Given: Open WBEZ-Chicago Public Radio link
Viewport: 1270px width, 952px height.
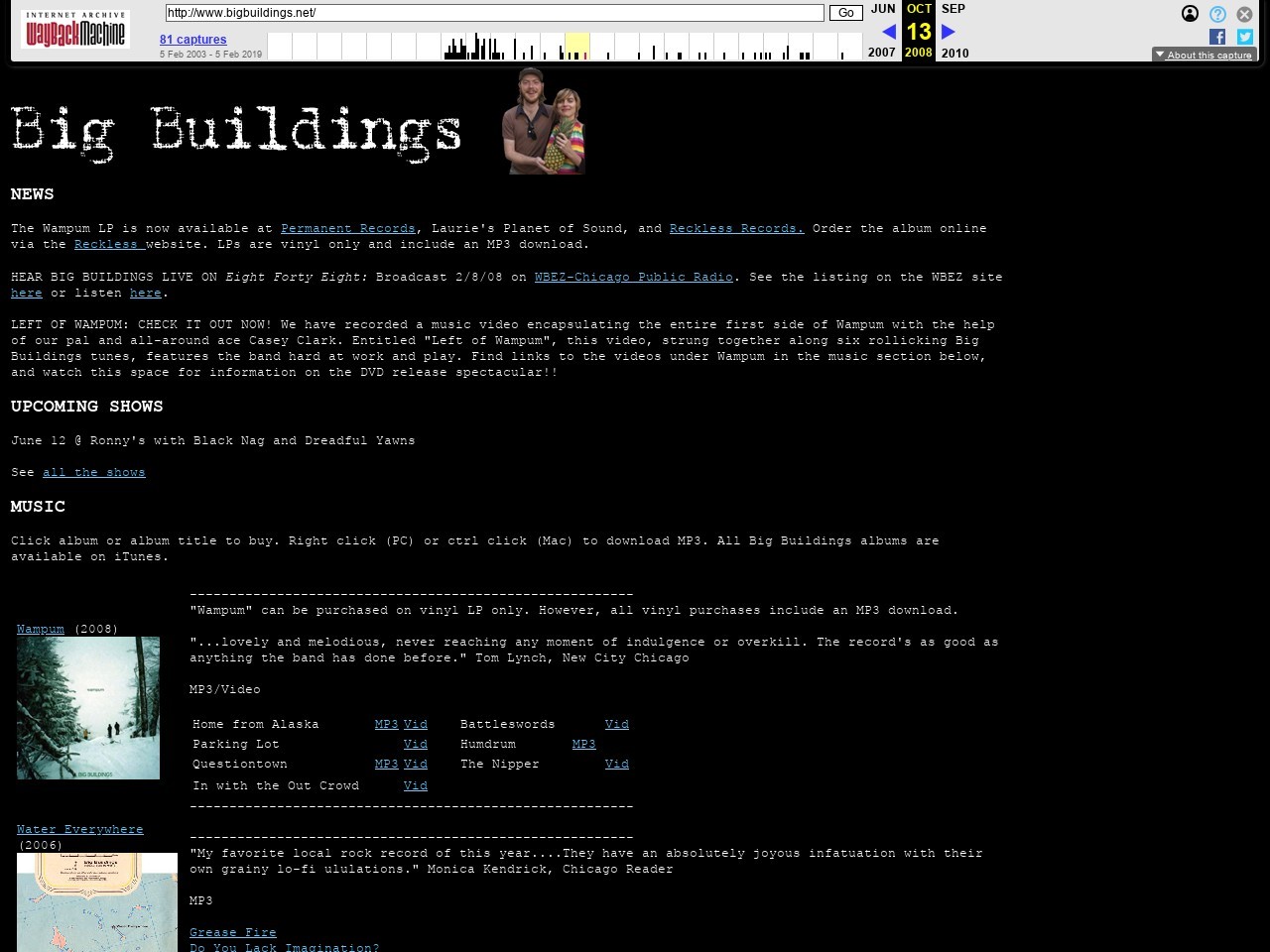Looking at the screenshot, I should (633, 277).
